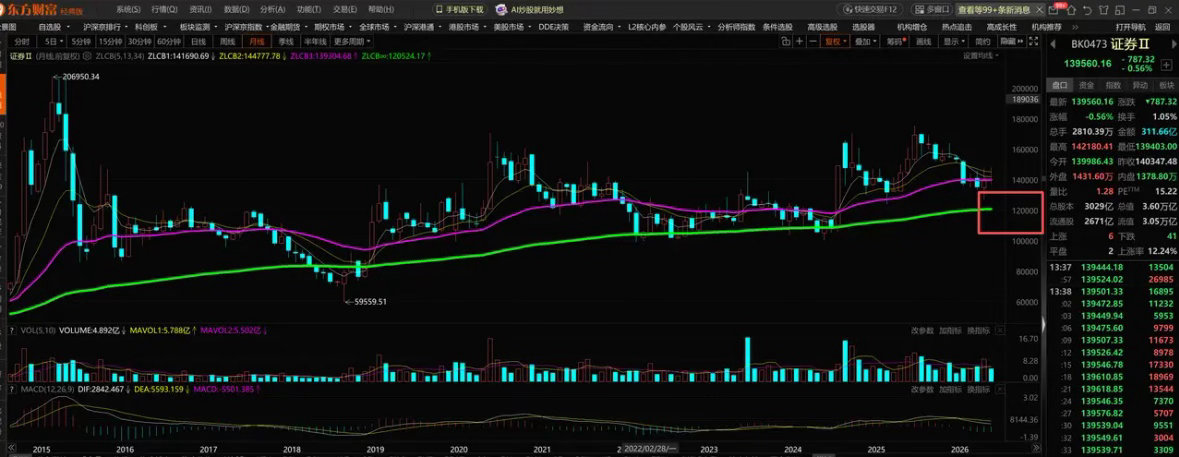This screenshot has width=1179, height=457.
Task: Expand the 5日 period dropdown
Action: [62, 42]
